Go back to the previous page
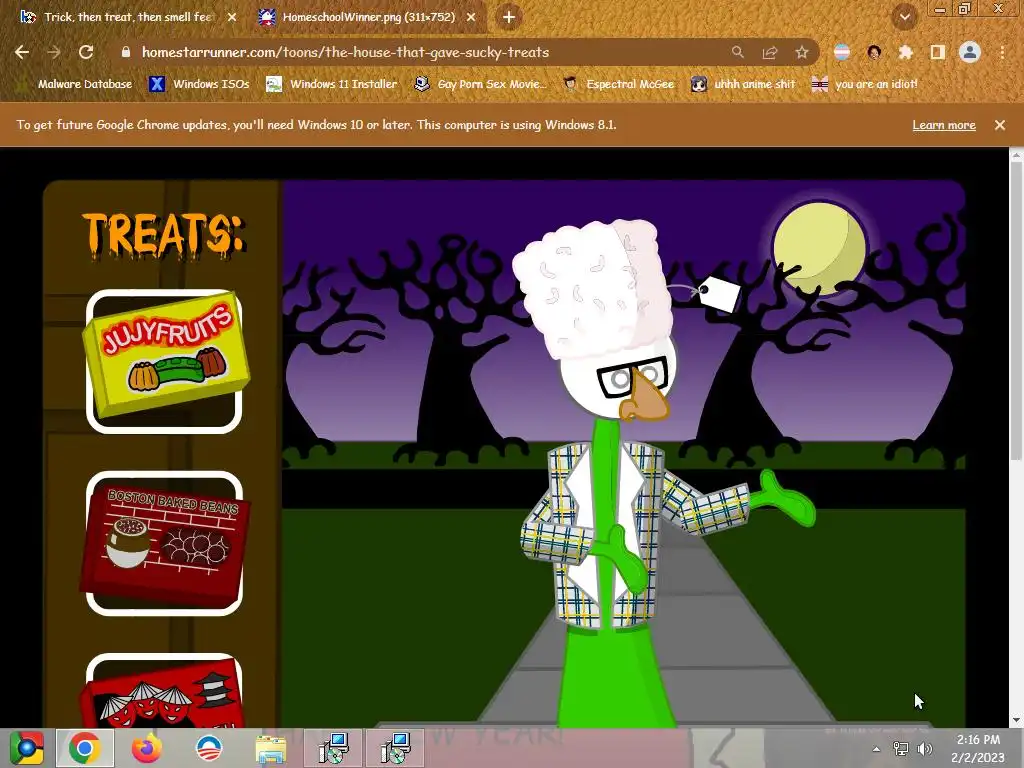This screenshot has width=1024, height=768. click(x=22, y=52)
